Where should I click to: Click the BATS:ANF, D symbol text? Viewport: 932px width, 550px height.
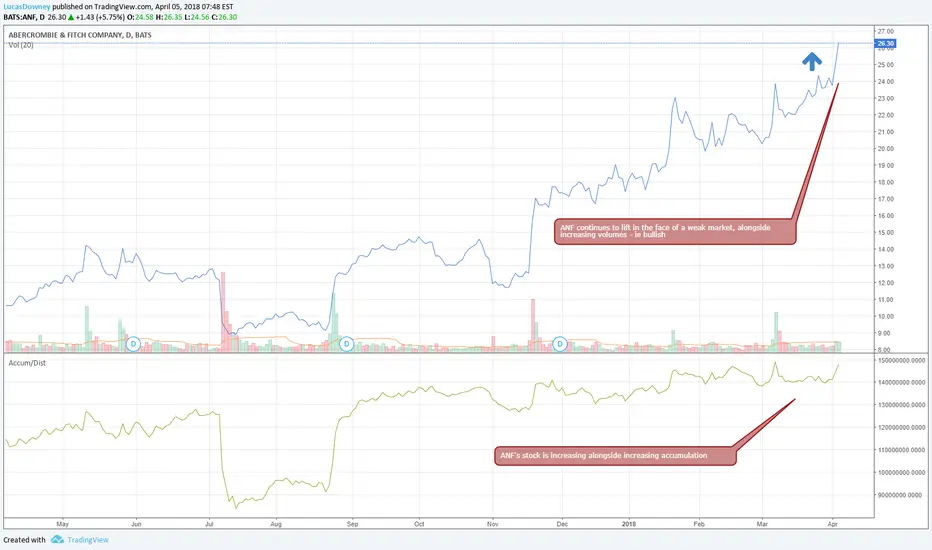[24, 17]
